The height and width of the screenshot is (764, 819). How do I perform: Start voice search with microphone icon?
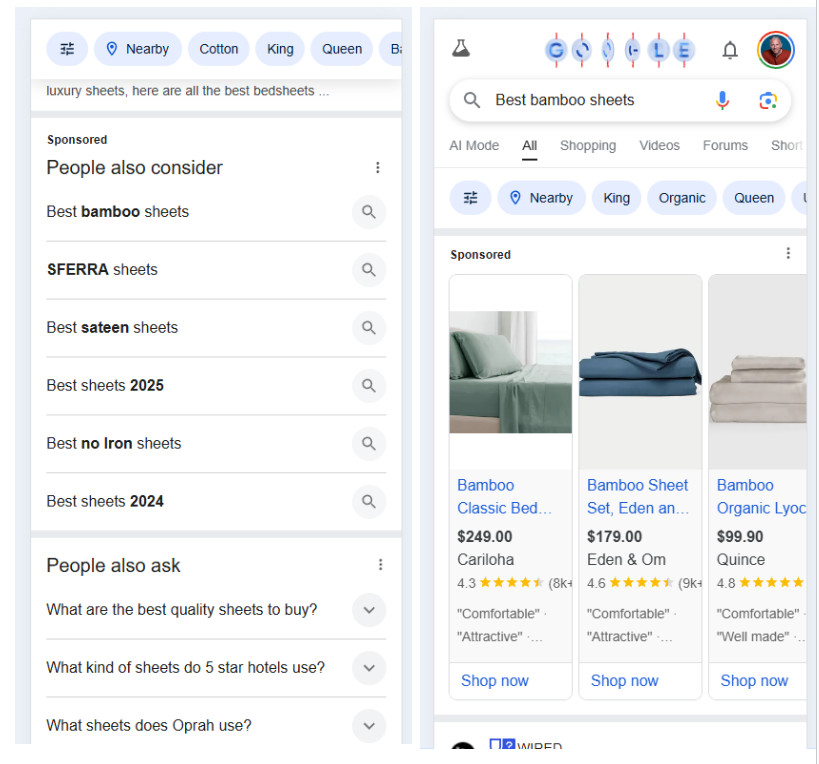[722, 100]
